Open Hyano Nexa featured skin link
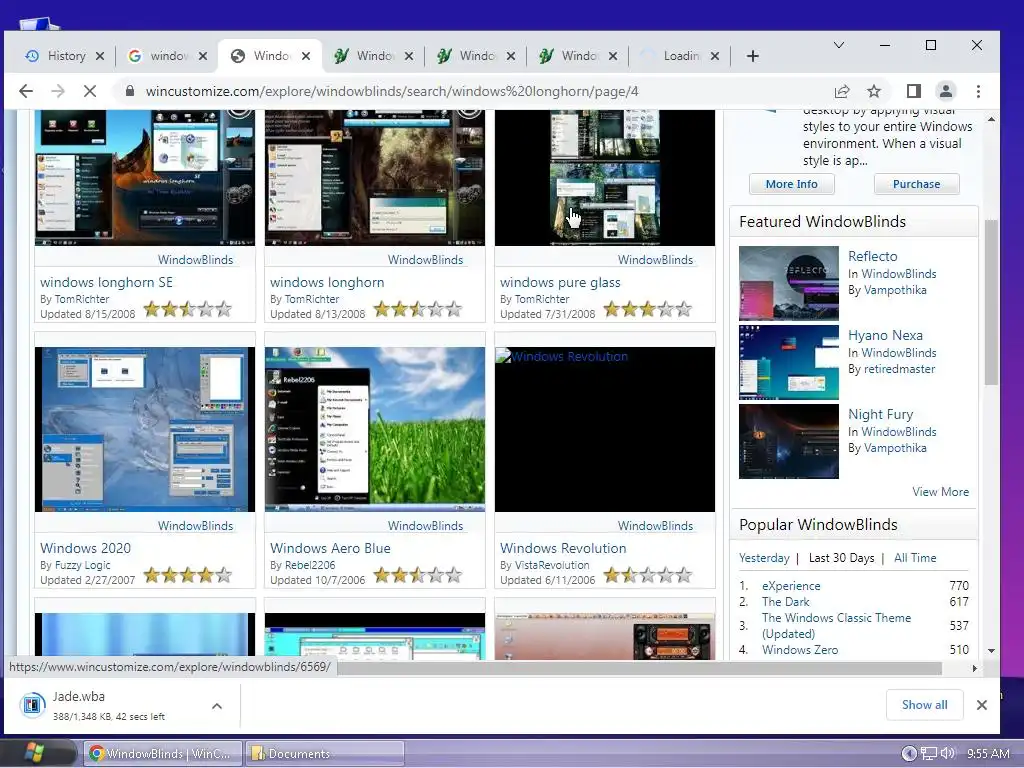 coord(885,335)
